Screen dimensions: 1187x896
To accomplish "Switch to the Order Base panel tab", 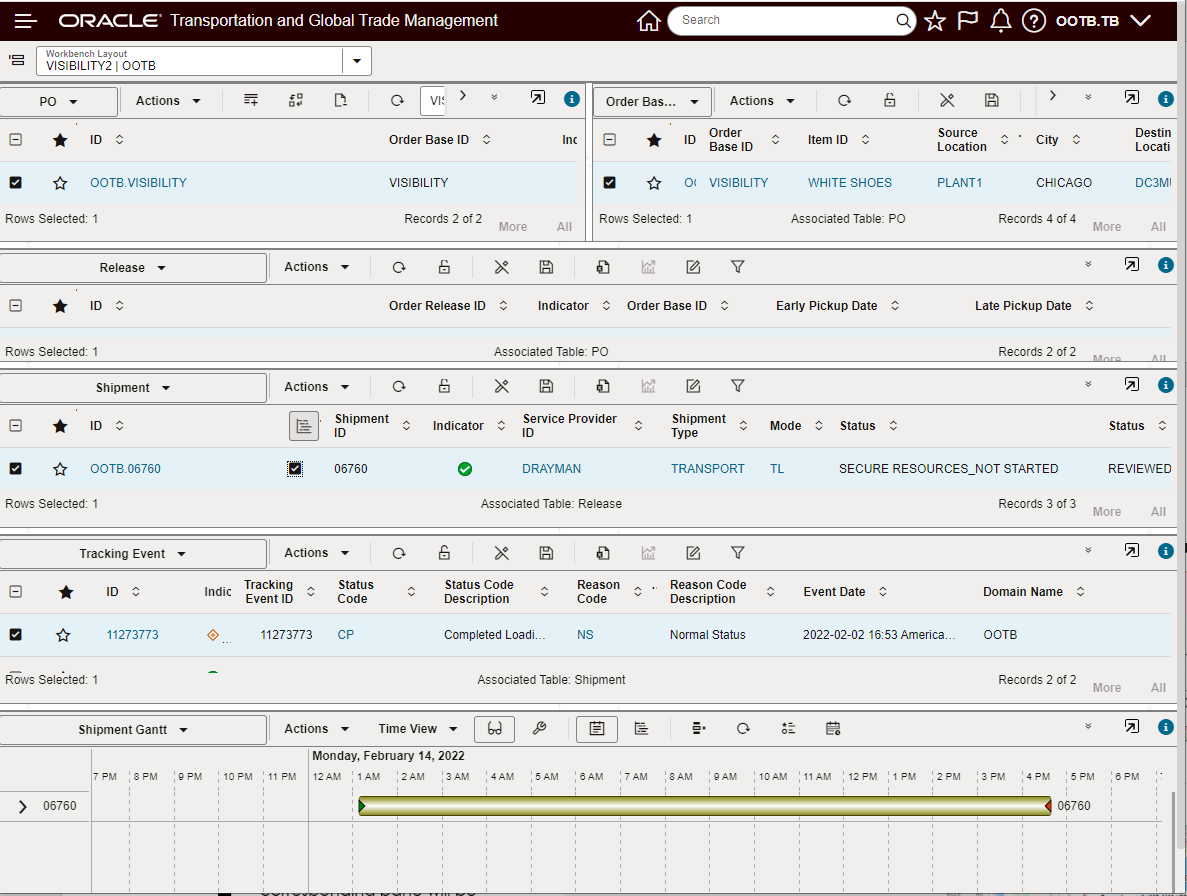I will click(x=654, y=101).
